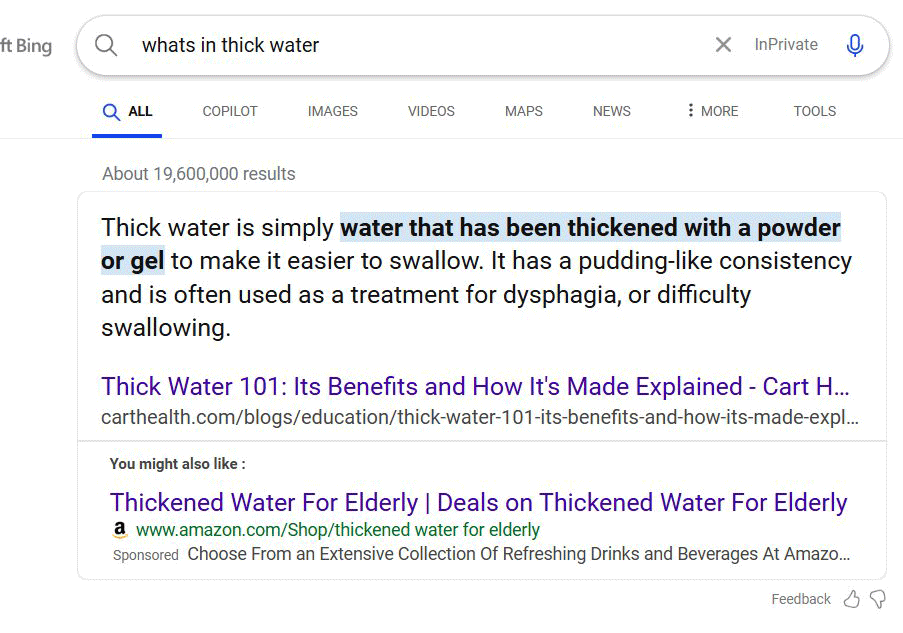
Task: Clear the search query with X icon
Action: [x=723, y=44]
